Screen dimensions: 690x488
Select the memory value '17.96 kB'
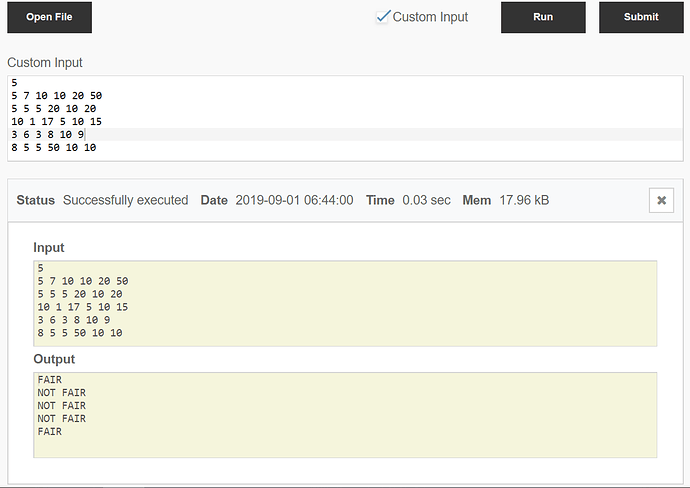coord(524,200)
